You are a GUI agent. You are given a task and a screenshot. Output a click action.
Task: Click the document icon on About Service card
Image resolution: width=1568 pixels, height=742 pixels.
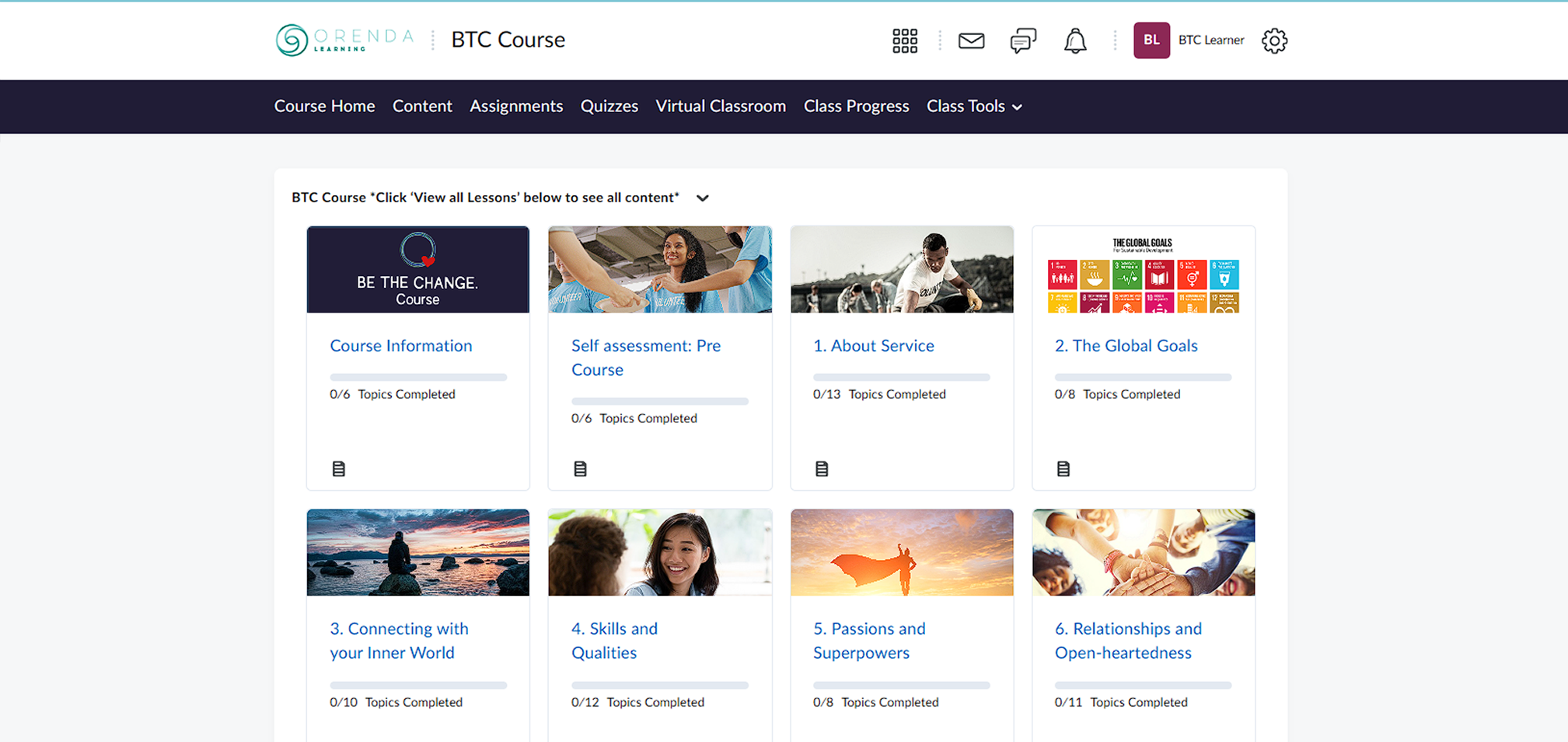pyautogui.click(x=822, y=469)
